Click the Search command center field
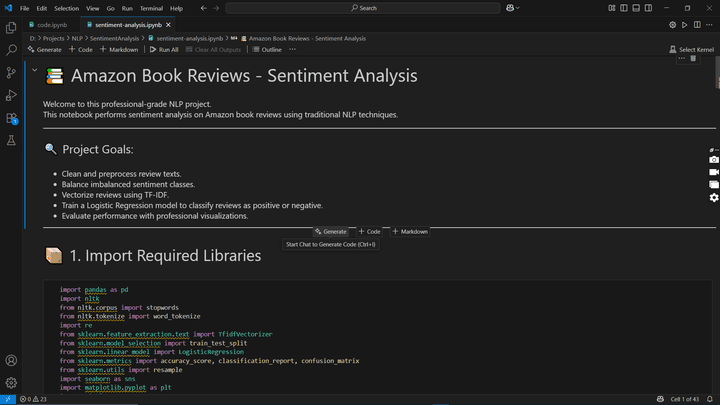 coord(364,8)
